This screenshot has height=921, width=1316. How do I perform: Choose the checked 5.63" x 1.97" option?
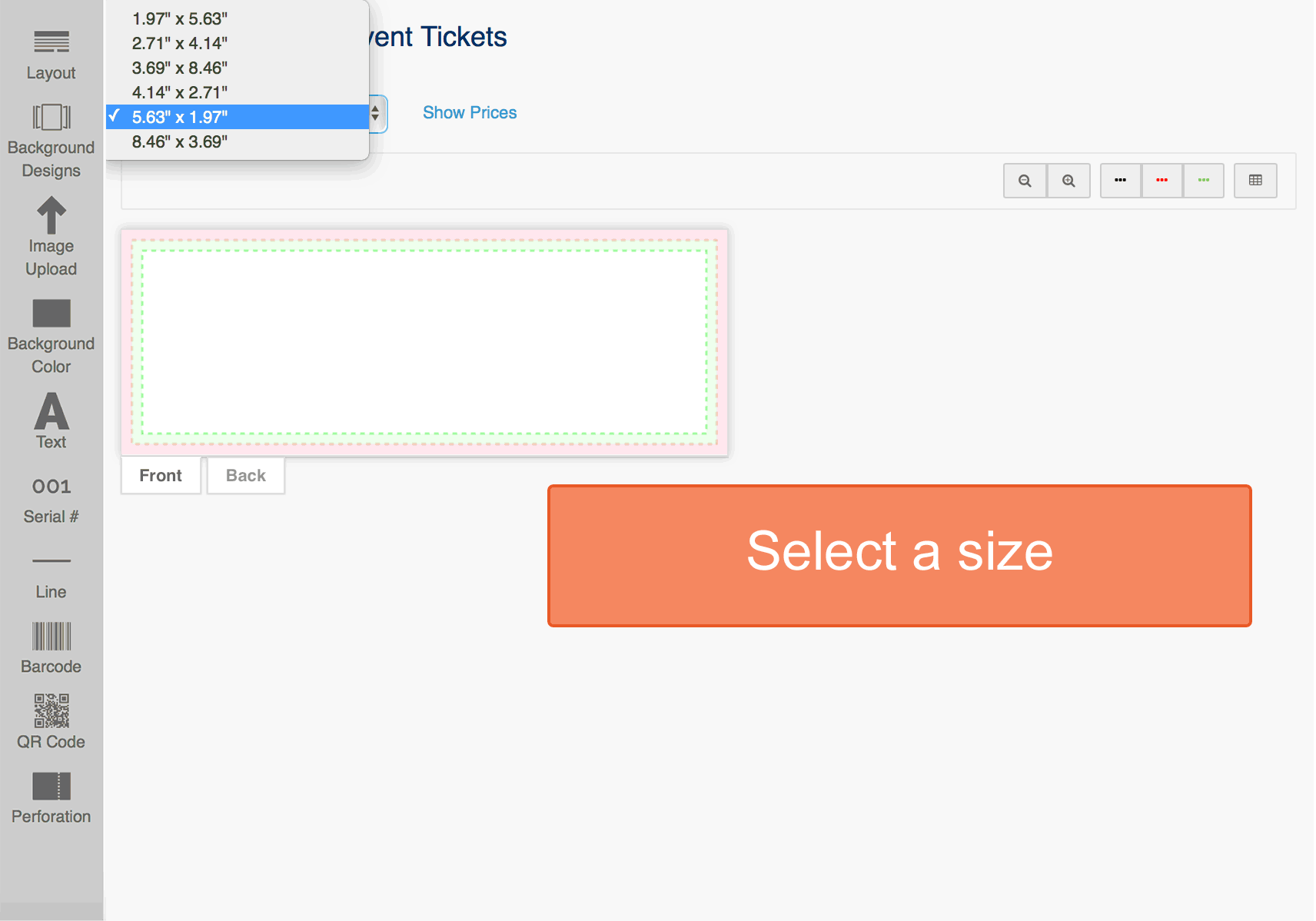click(238, 117)
